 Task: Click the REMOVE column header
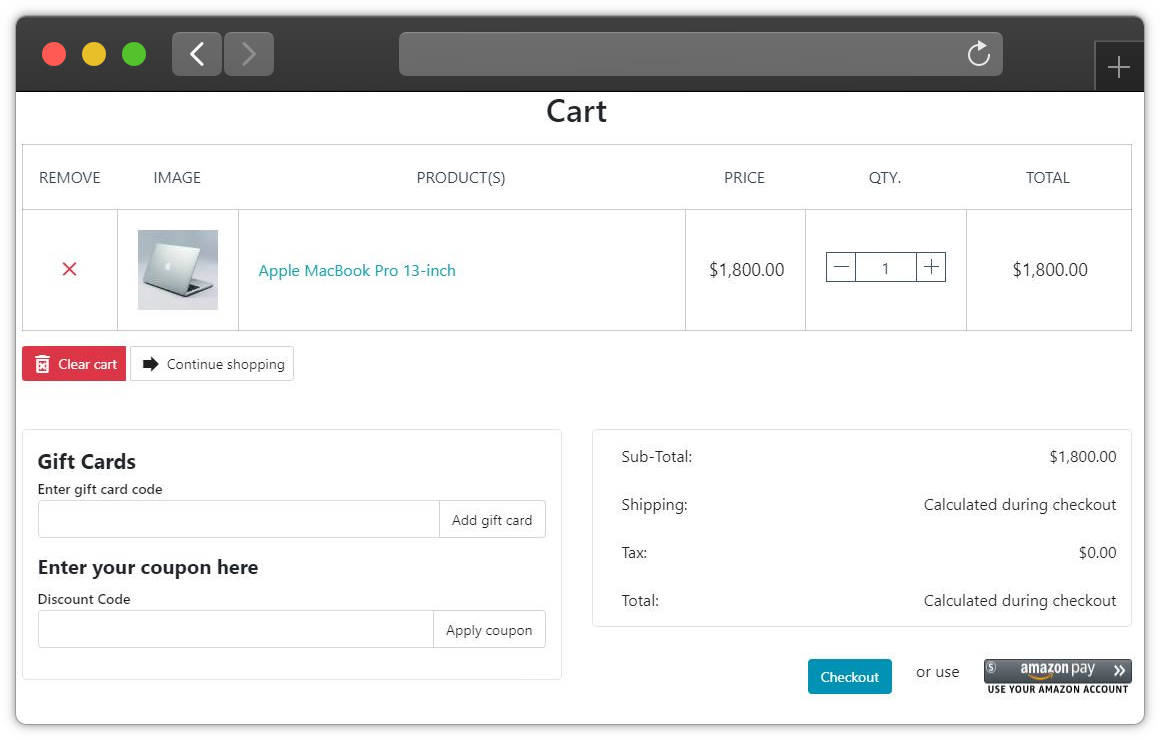pos(70,178)
